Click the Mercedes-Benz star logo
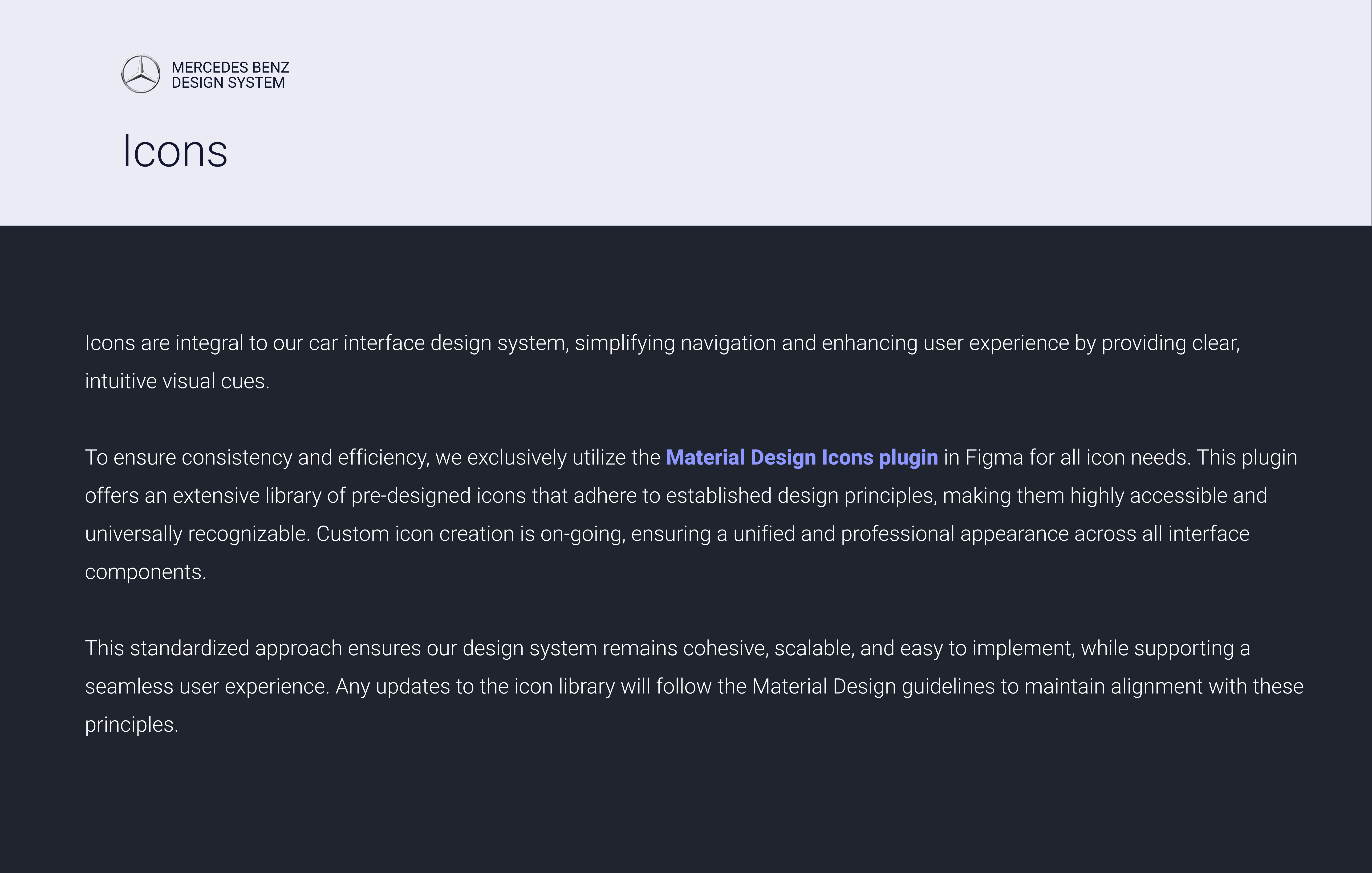 click(141, 74)
